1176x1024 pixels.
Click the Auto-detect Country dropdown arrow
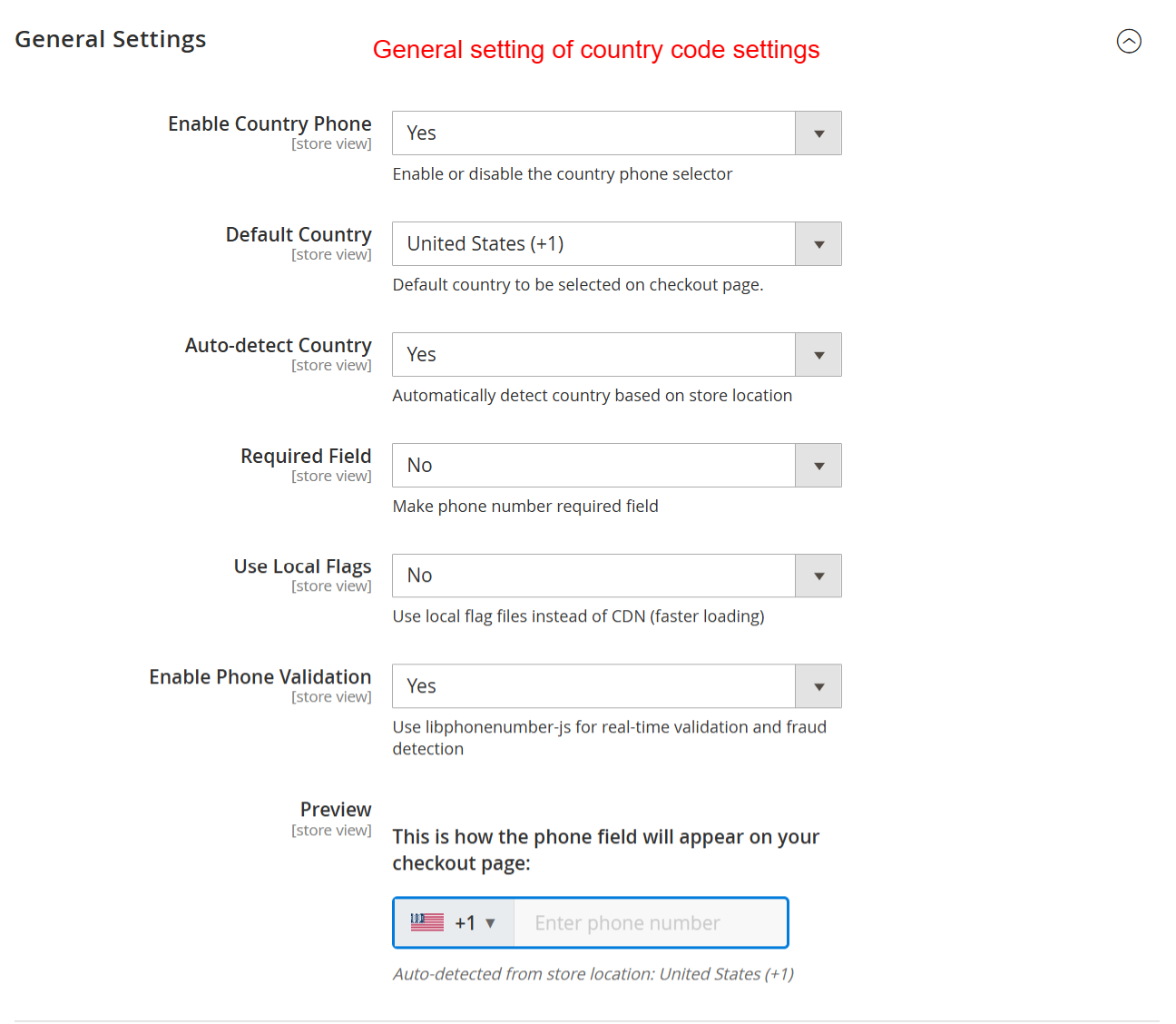(x=818, y=355)
